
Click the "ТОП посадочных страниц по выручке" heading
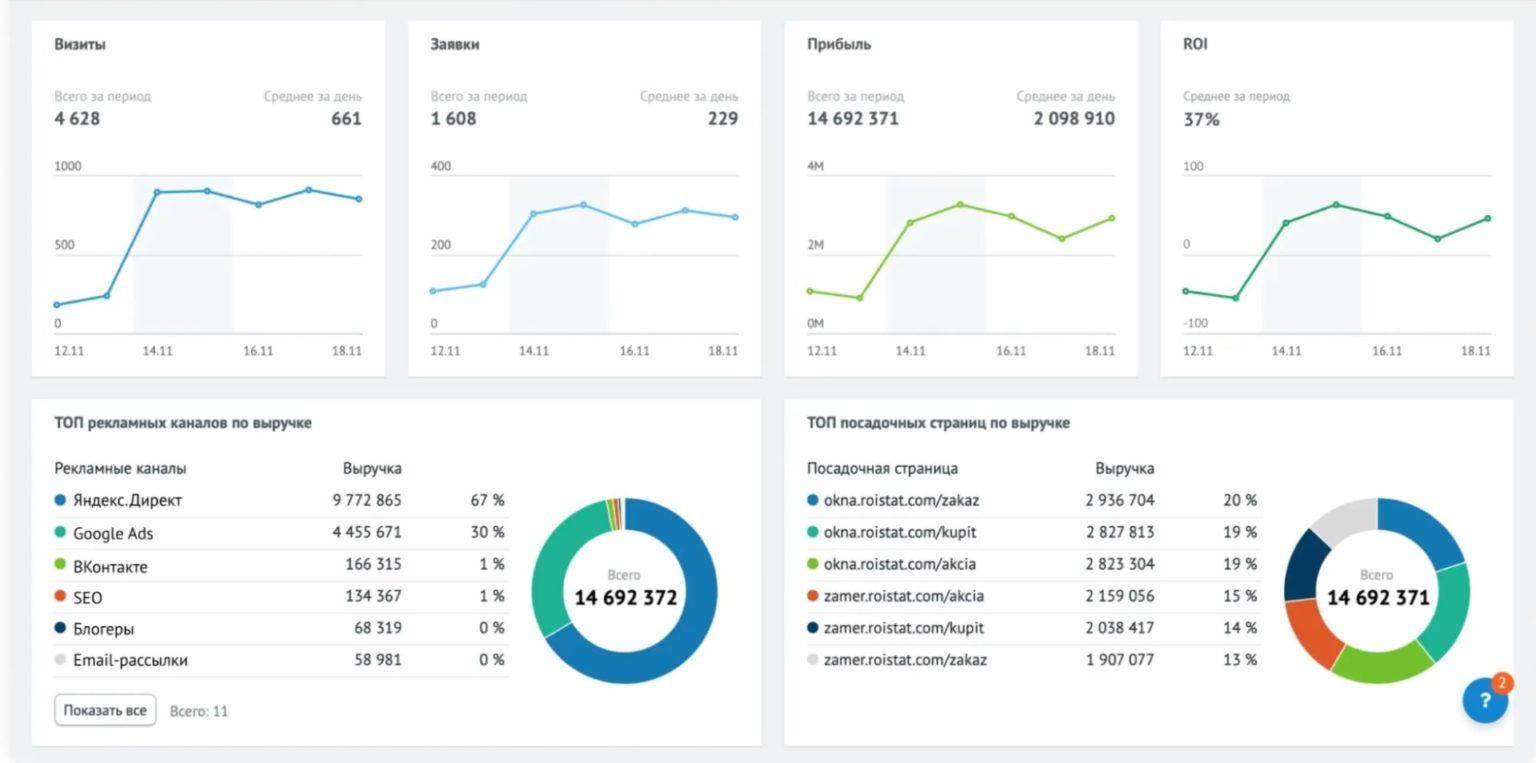(939, 423)
